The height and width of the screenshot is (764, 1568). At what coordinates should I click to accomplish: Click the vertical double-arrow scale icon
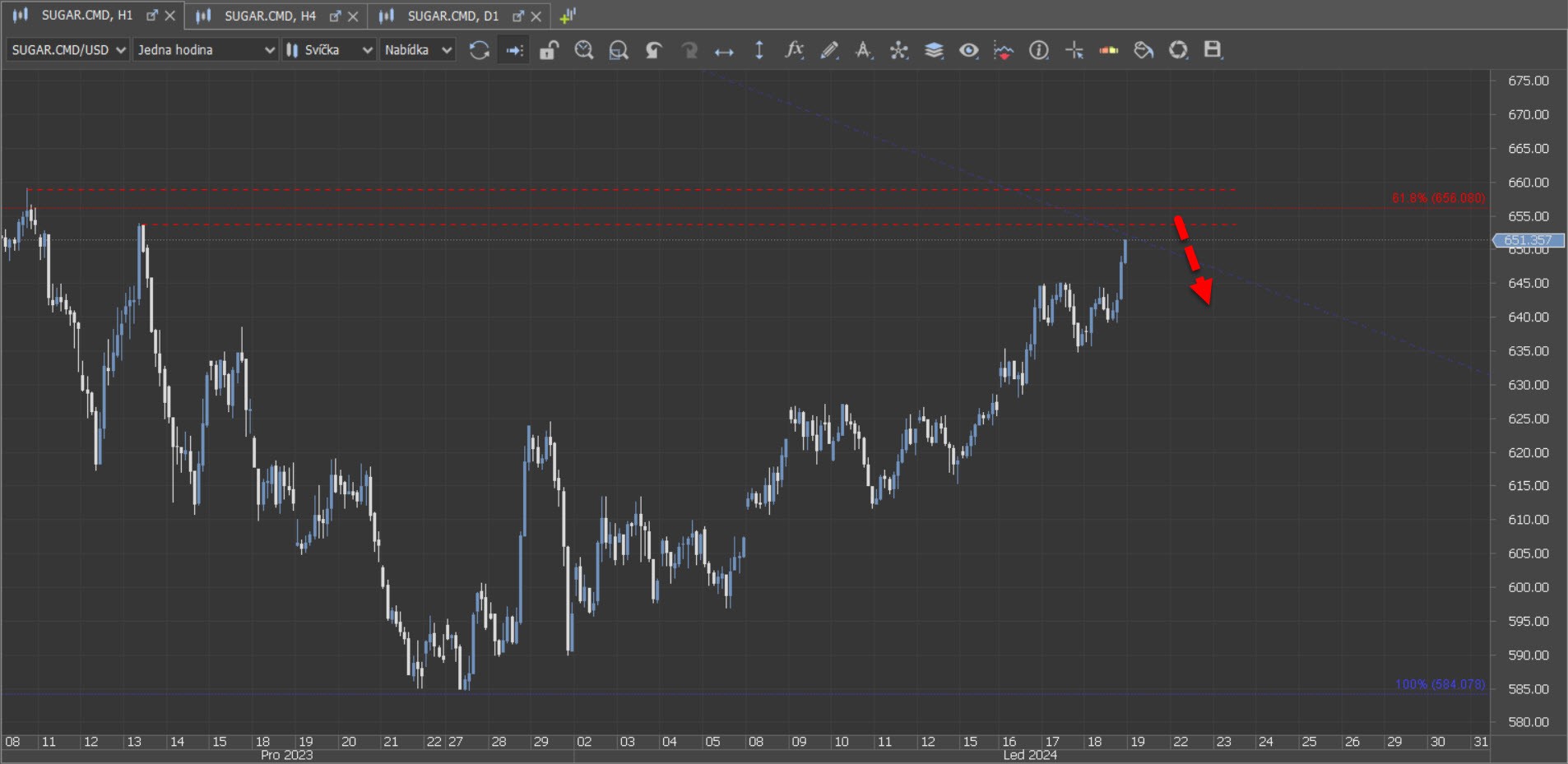(x=759, y=50)
